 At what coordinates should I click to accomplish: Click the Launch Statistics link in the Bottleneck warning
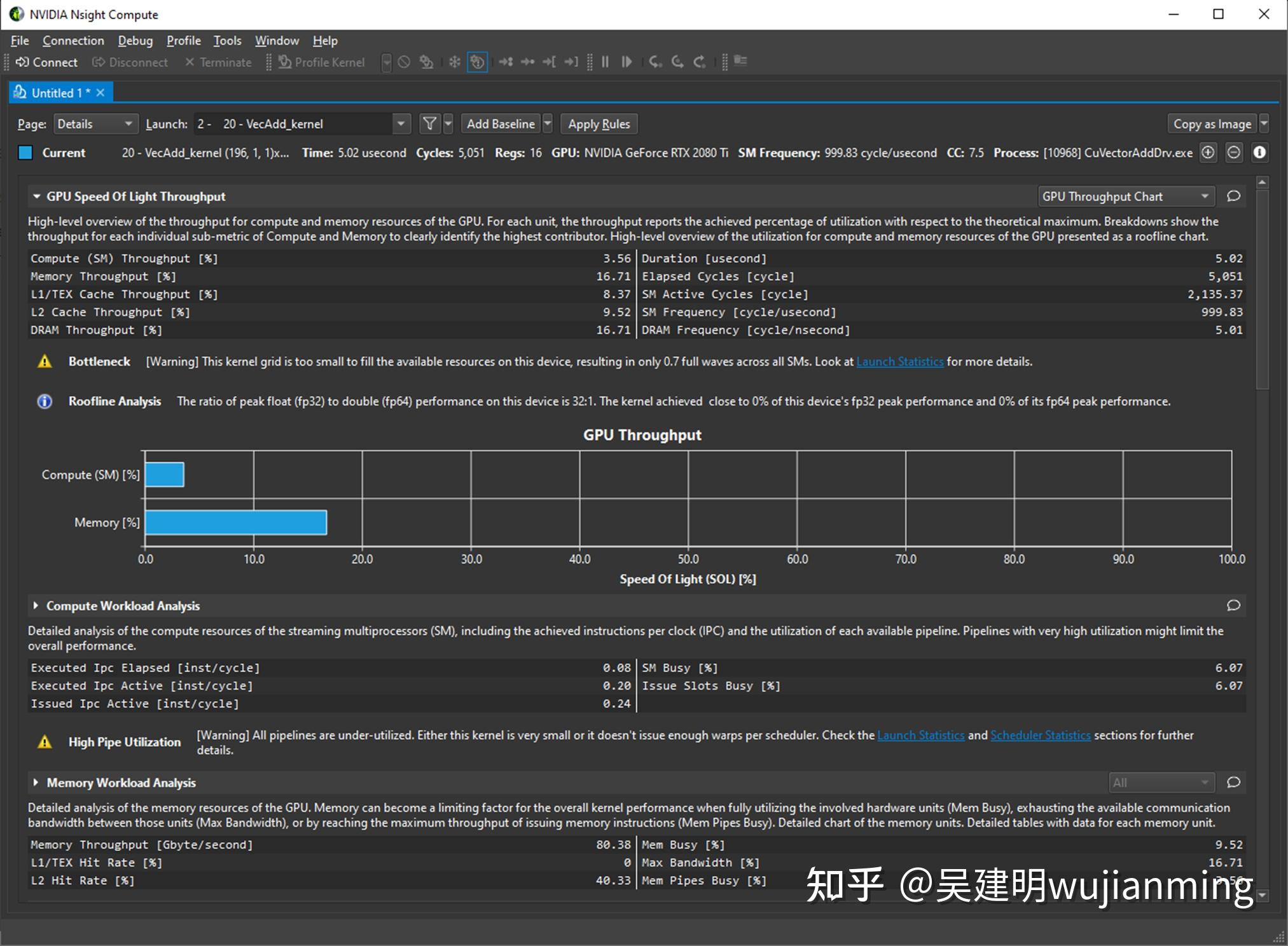point(901,361)
